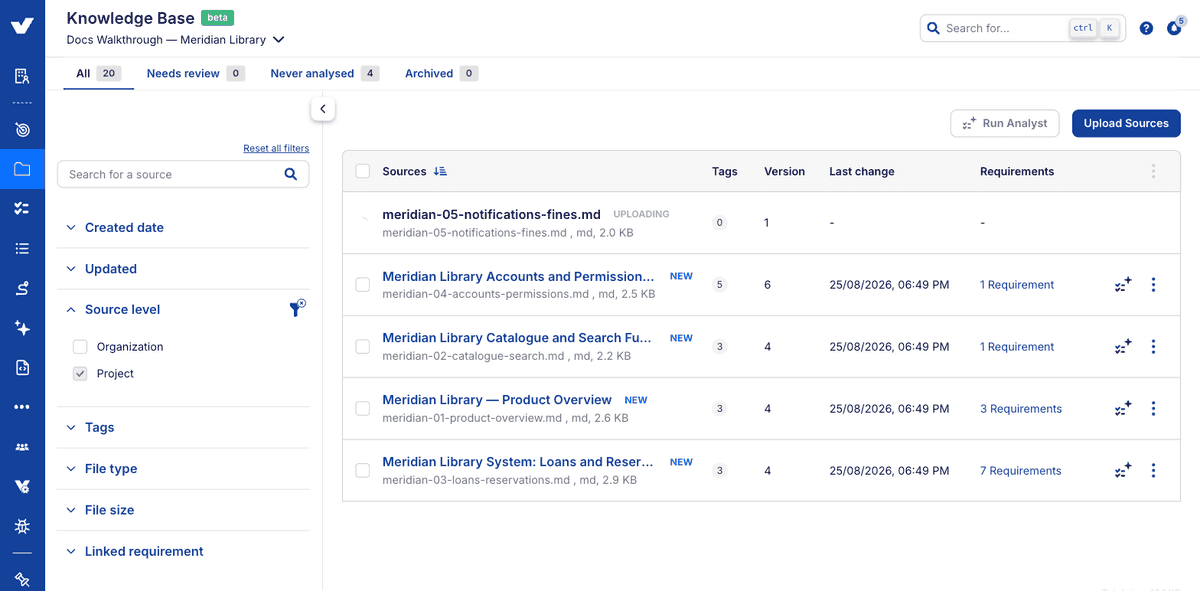Open notifications bell with 5 badge
Viewport: 1200px width, 591px height.
point(1174,27)
